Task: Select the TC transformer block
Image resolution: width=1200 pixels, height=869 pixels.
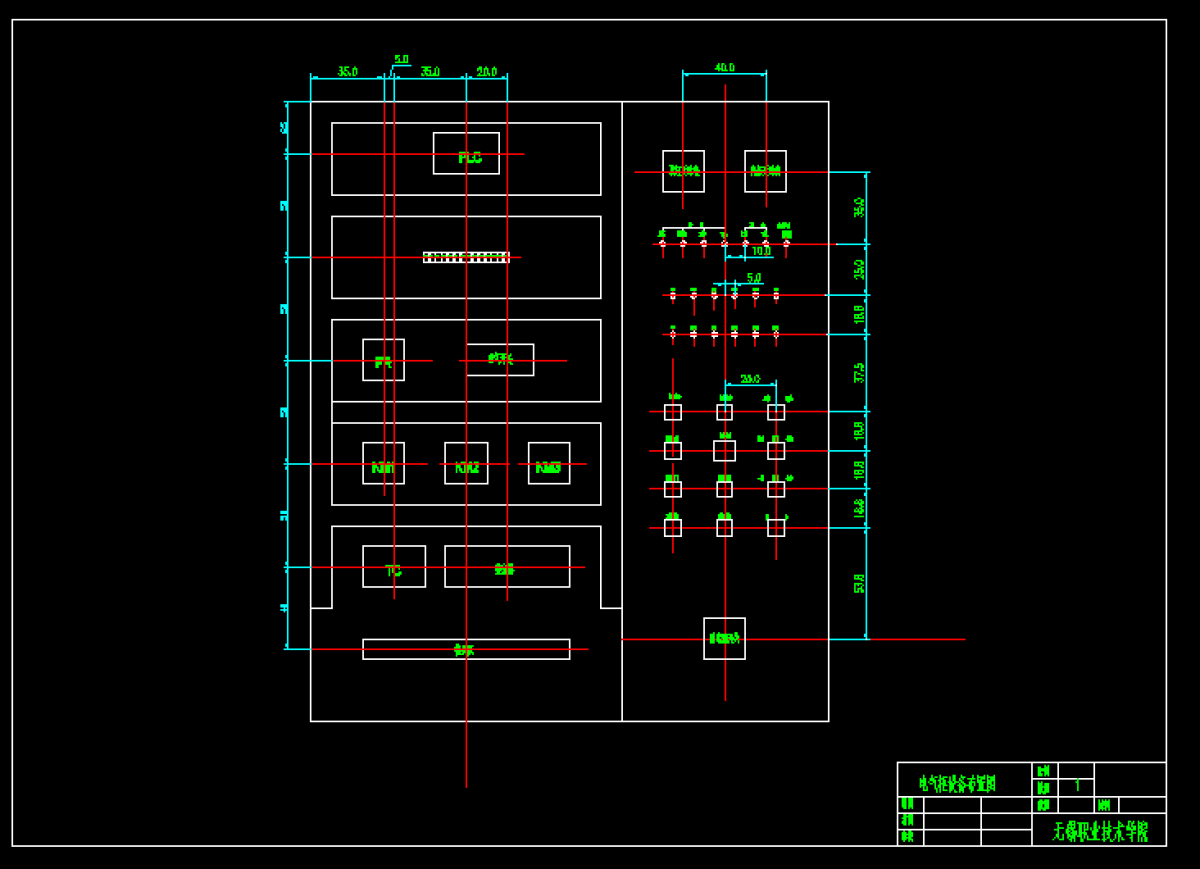Action: click(x=394, y=568)
